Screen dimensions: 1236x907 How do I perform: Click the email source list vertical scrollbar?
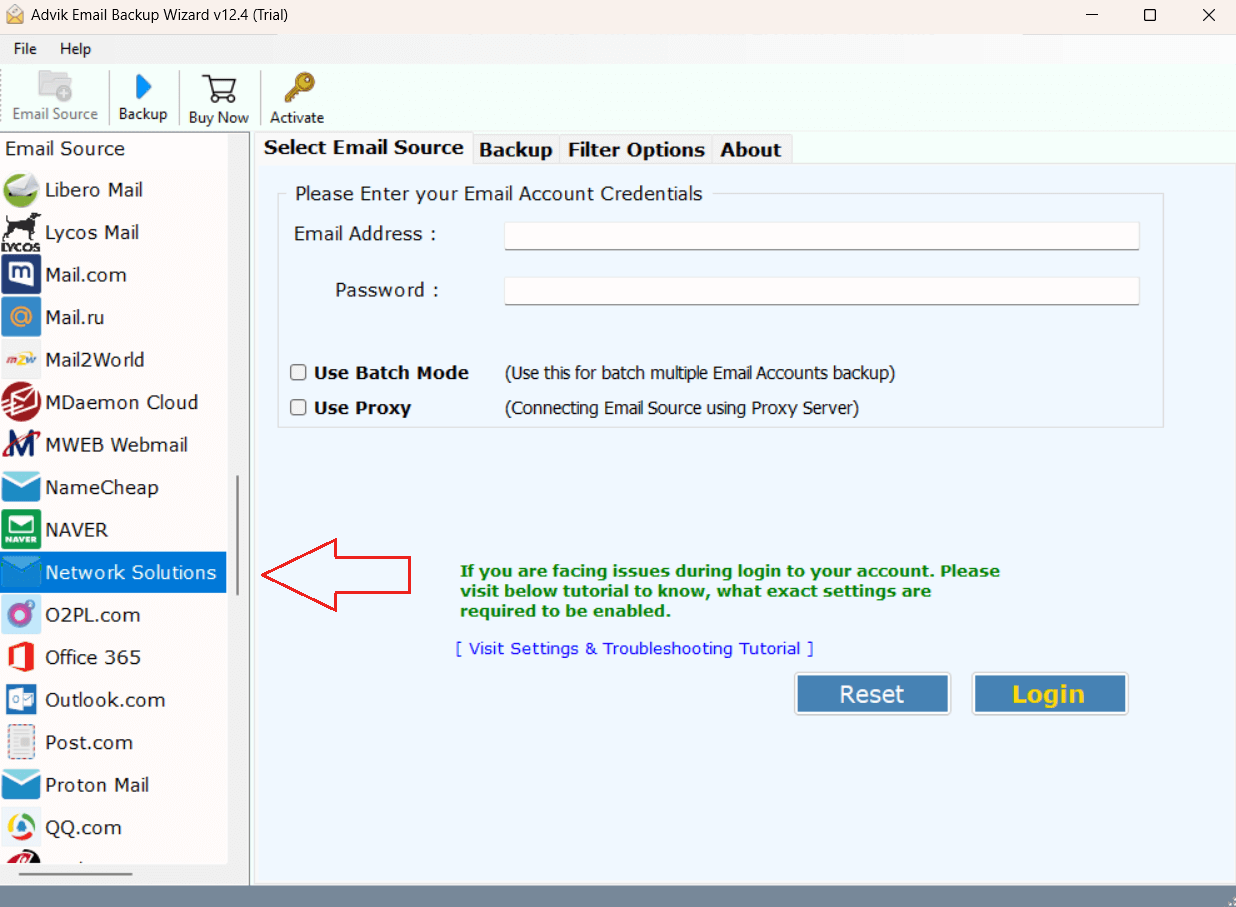(238, 535)
